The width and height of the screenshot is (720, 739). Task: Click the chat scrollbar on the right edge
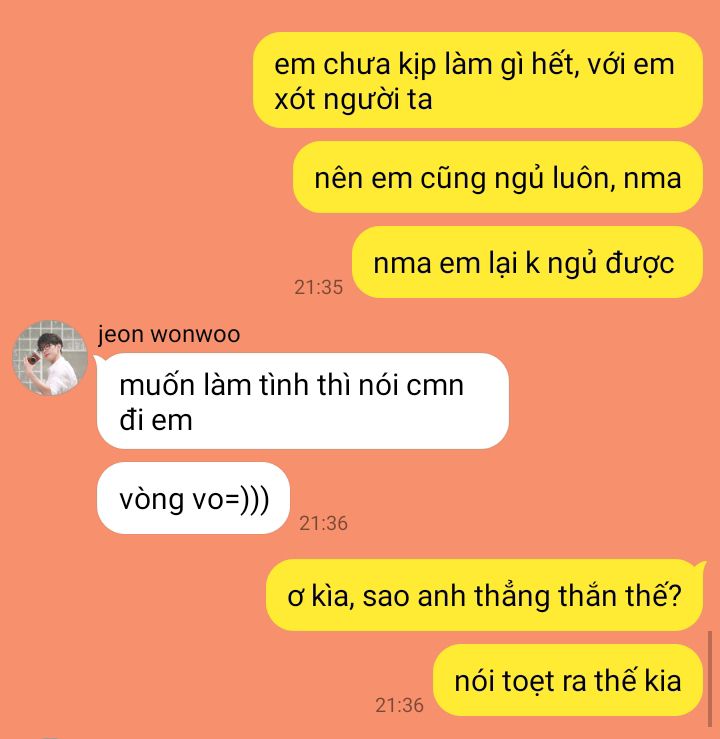click(710, 679)
